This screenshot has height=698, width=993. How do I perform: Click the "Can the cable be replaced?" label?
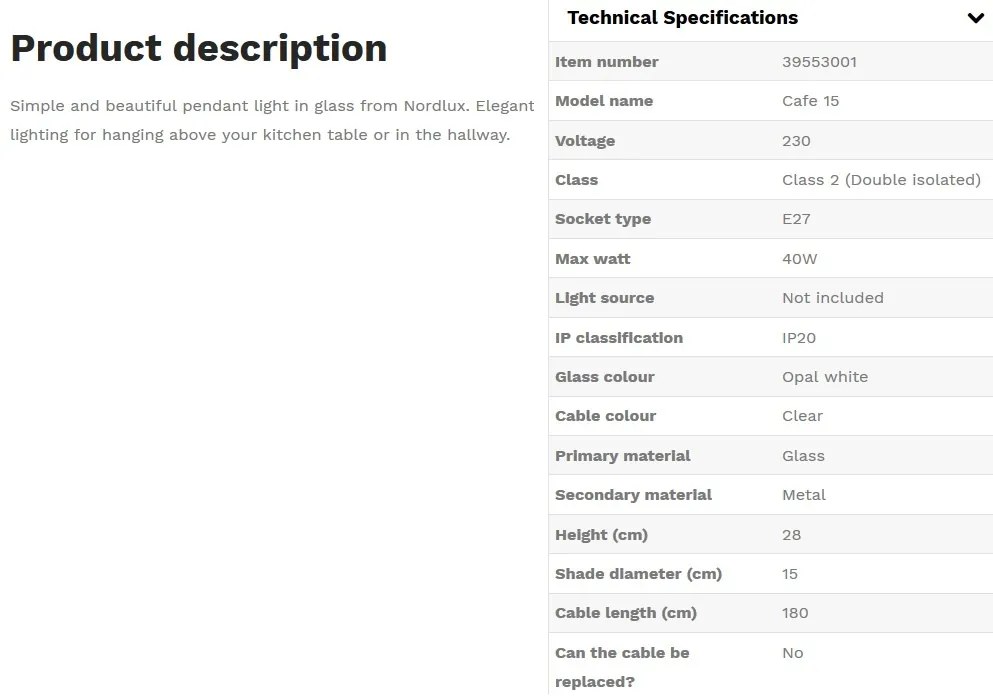[x=622, y=666]
